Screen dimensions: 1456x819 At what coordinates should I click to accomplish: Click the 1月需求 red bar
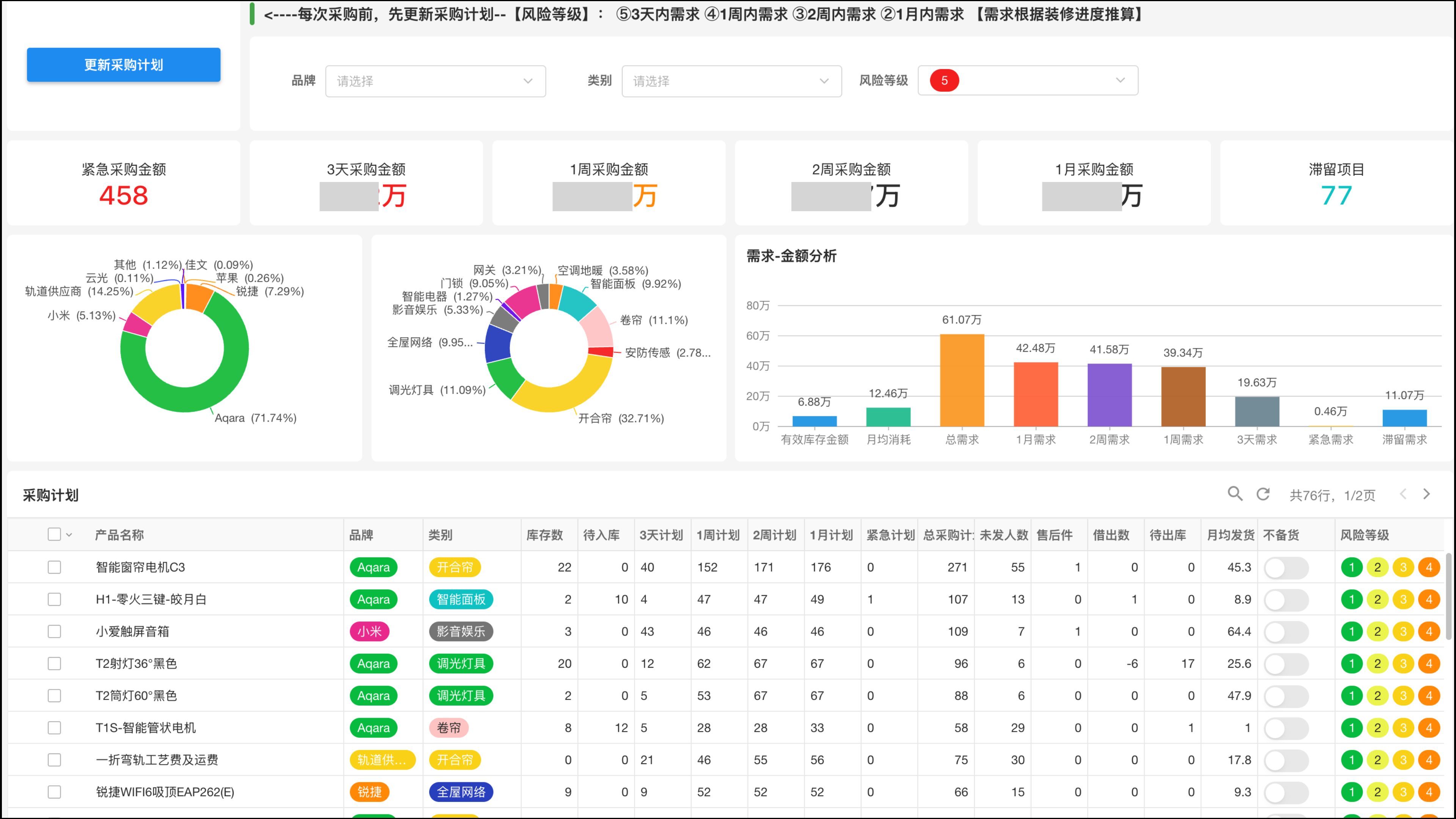[x=1036, y=394]
